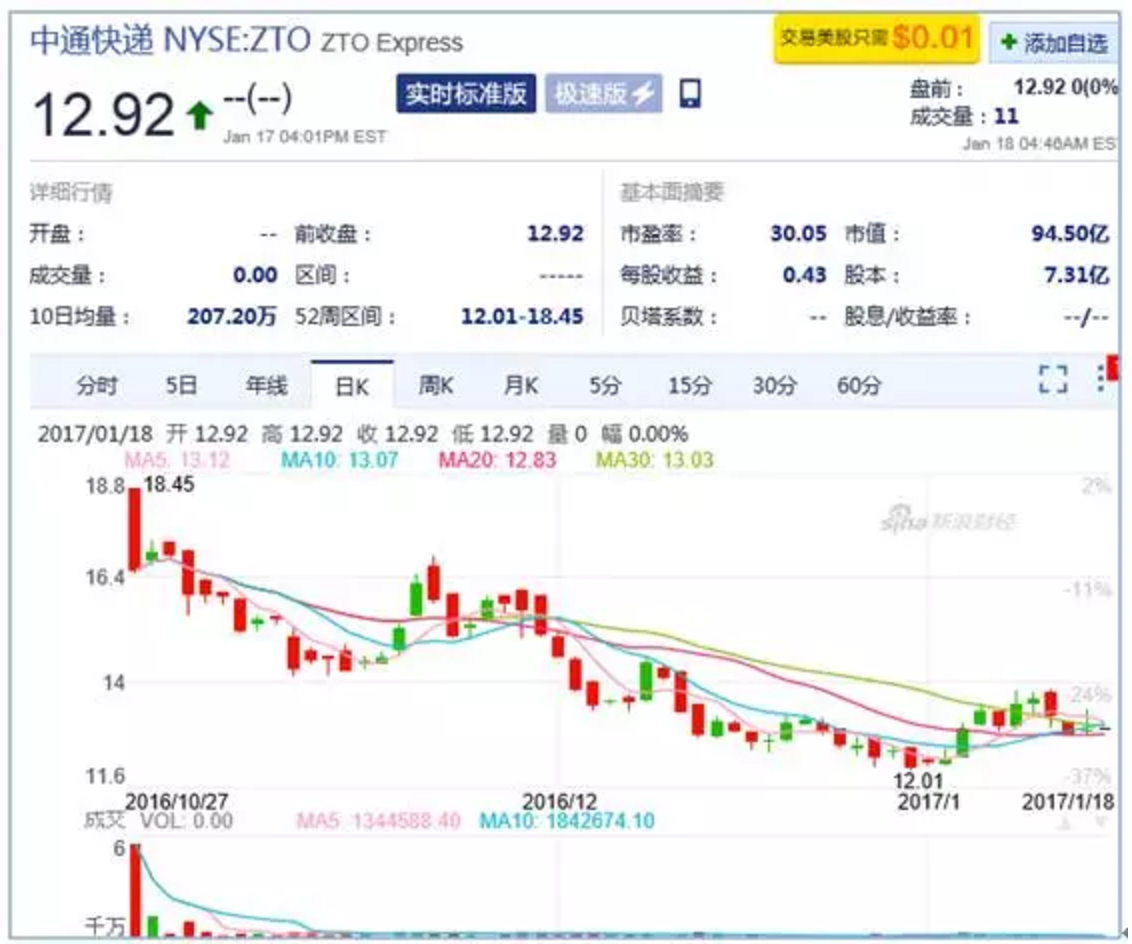Click the green plus in 添加自选

1009,43
